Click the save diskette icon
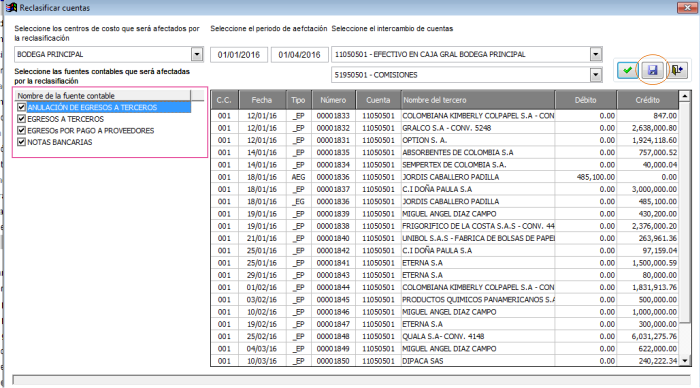The height and width of the screenshot is (388, 700). point(652,70)
